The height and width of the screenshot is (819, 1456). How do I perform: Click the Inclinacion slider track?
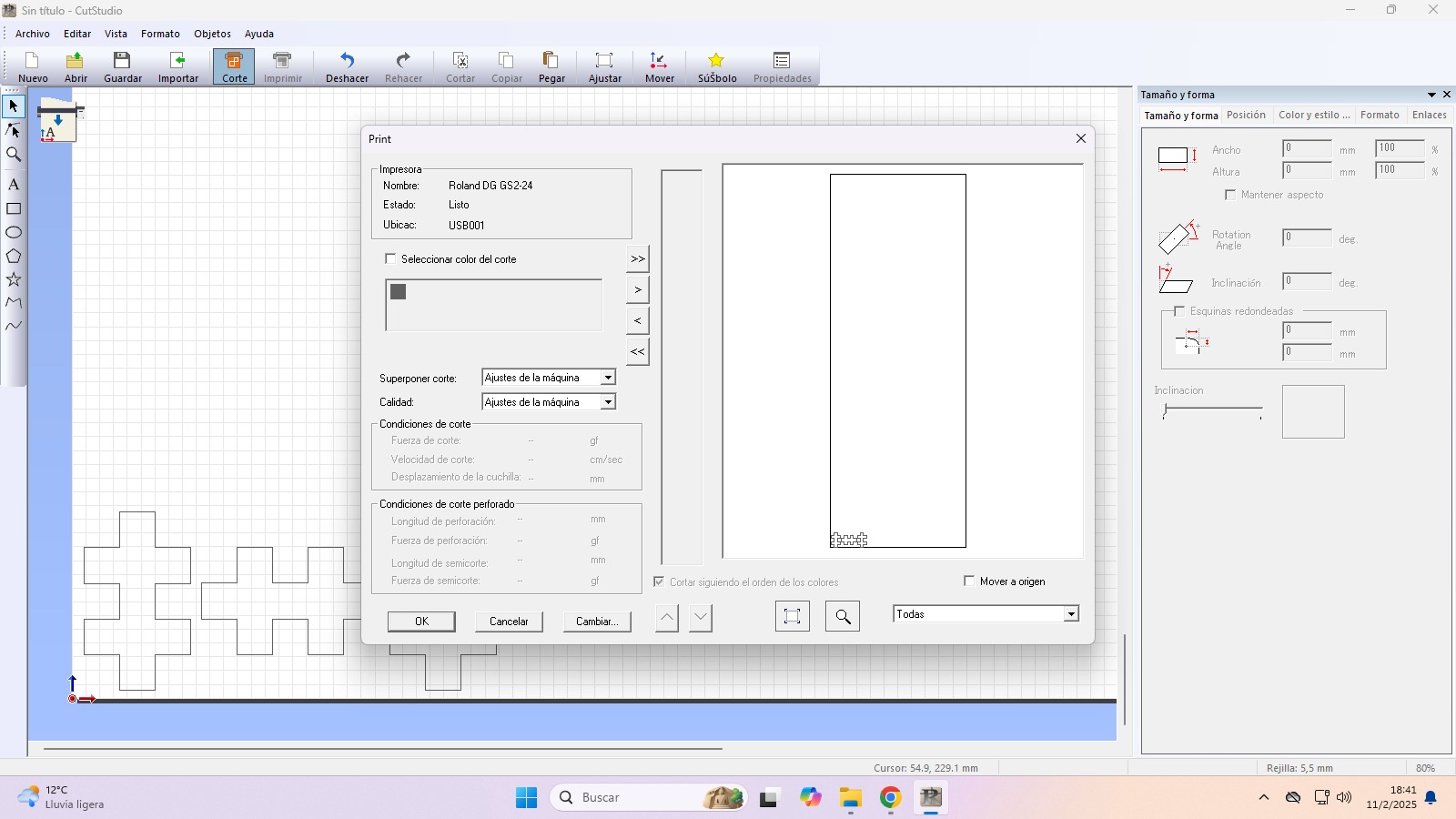(x=1212, y=409)
